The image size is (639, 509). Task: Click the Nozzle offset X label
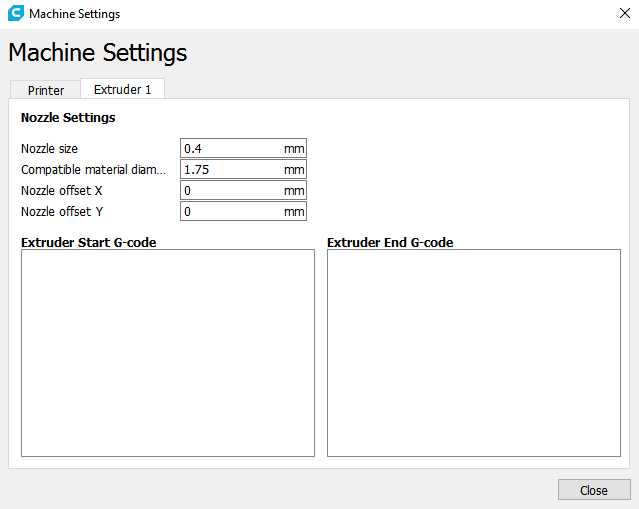point(62,190)
